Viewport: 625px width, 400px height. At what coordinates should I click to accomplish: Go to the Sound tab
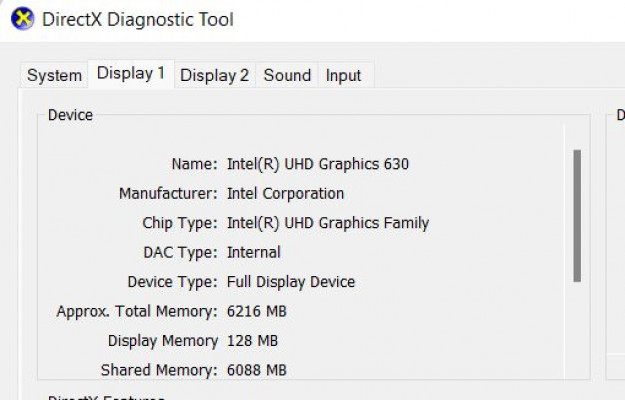click(x=287, y=75)
